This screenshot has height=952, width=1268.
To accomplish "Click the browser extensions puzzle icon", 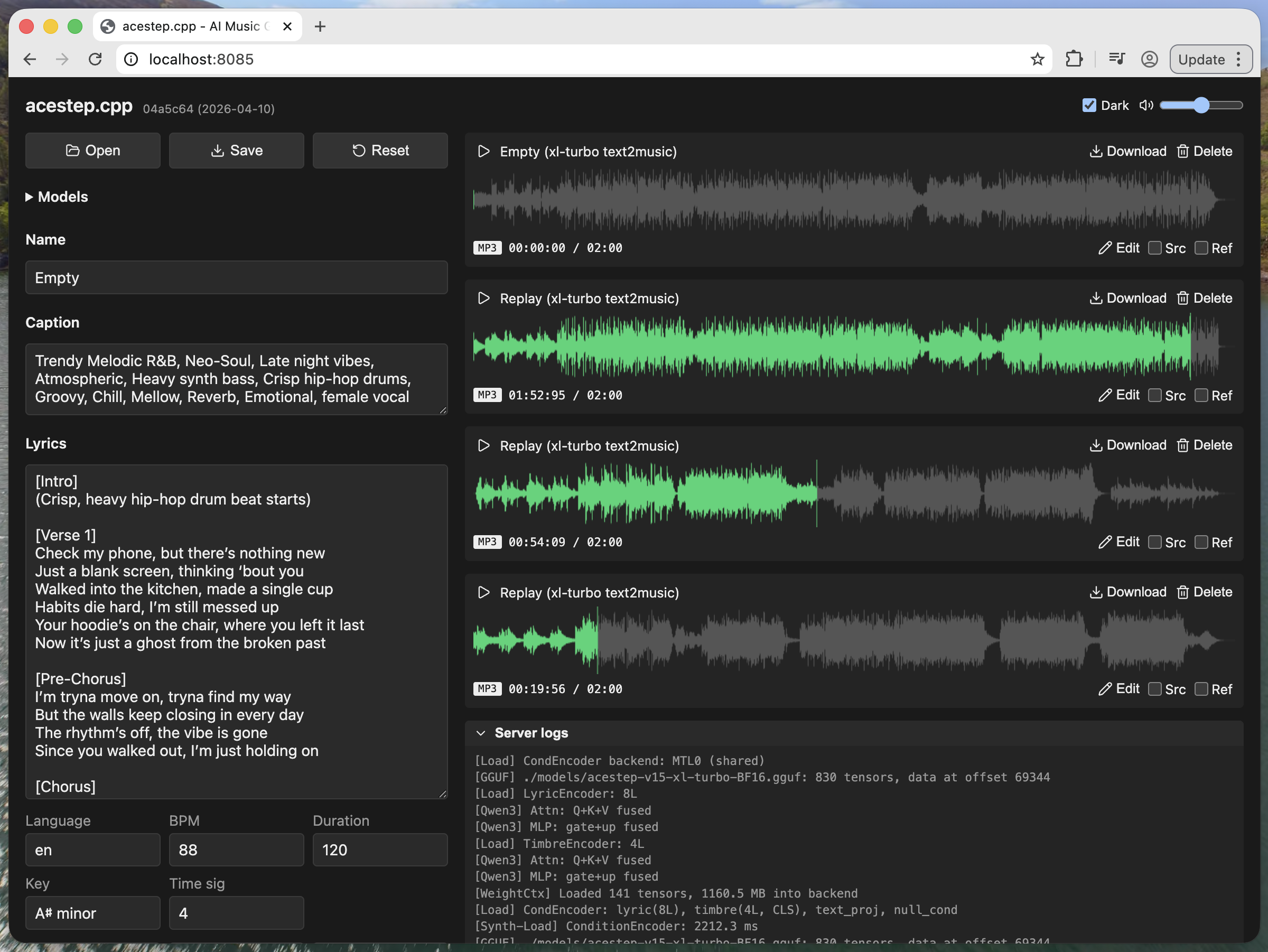I will (x=1074, y=59).
